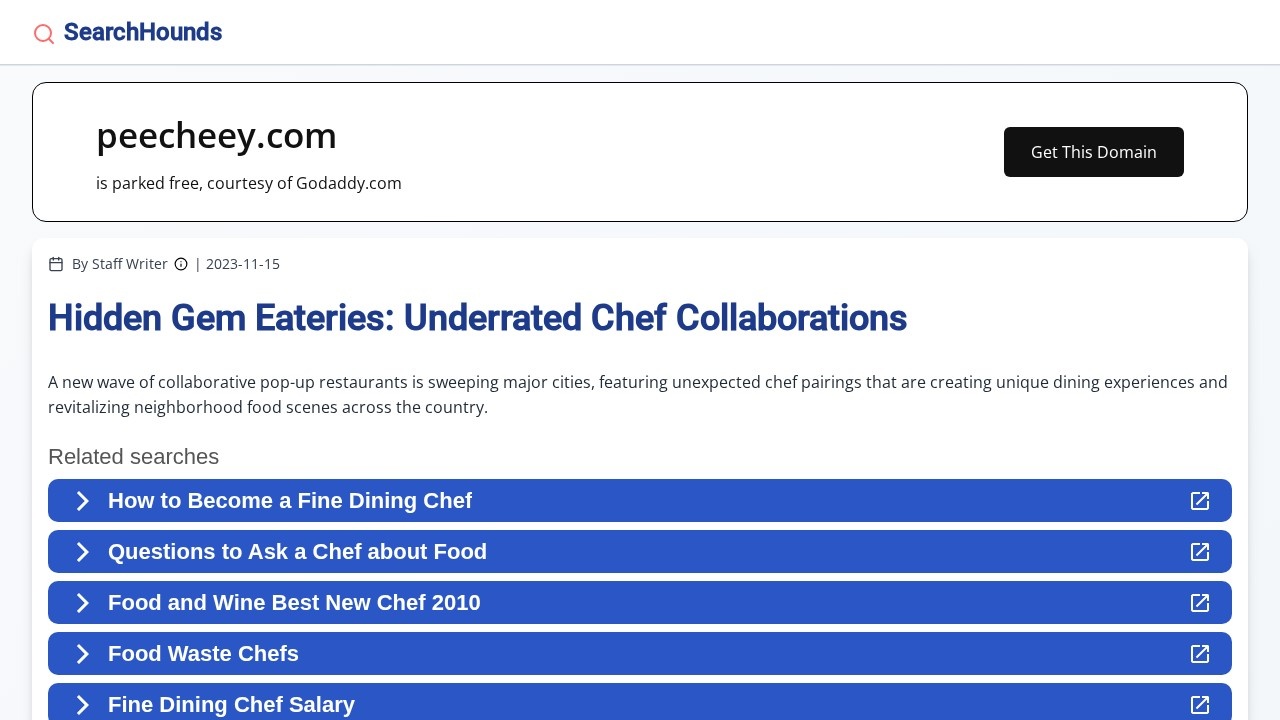The image size is (1280, 720).
Task: Click external link icon on Food Waste Chefs
Action: coord(1200,654)
